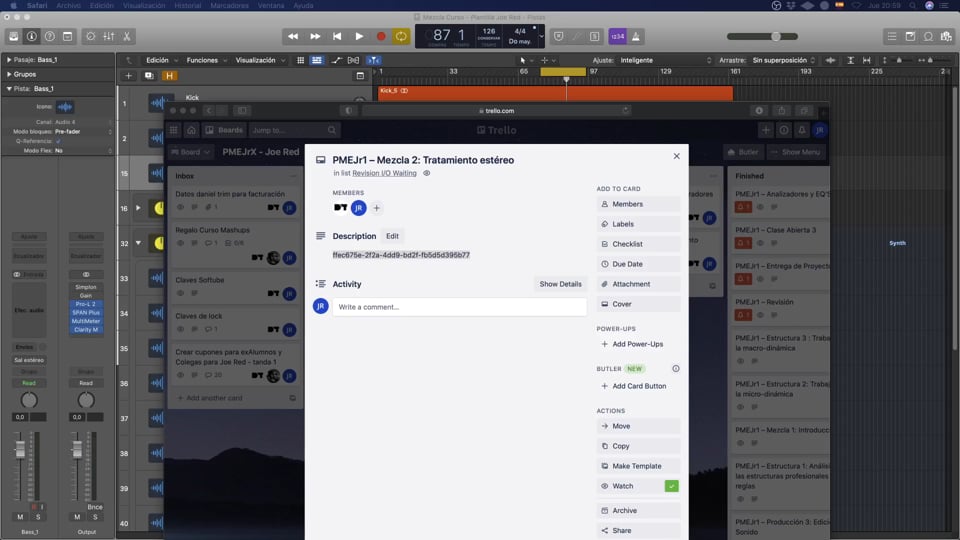Expand the Pasaje: Bass_1 inspector section

[9, 59]
